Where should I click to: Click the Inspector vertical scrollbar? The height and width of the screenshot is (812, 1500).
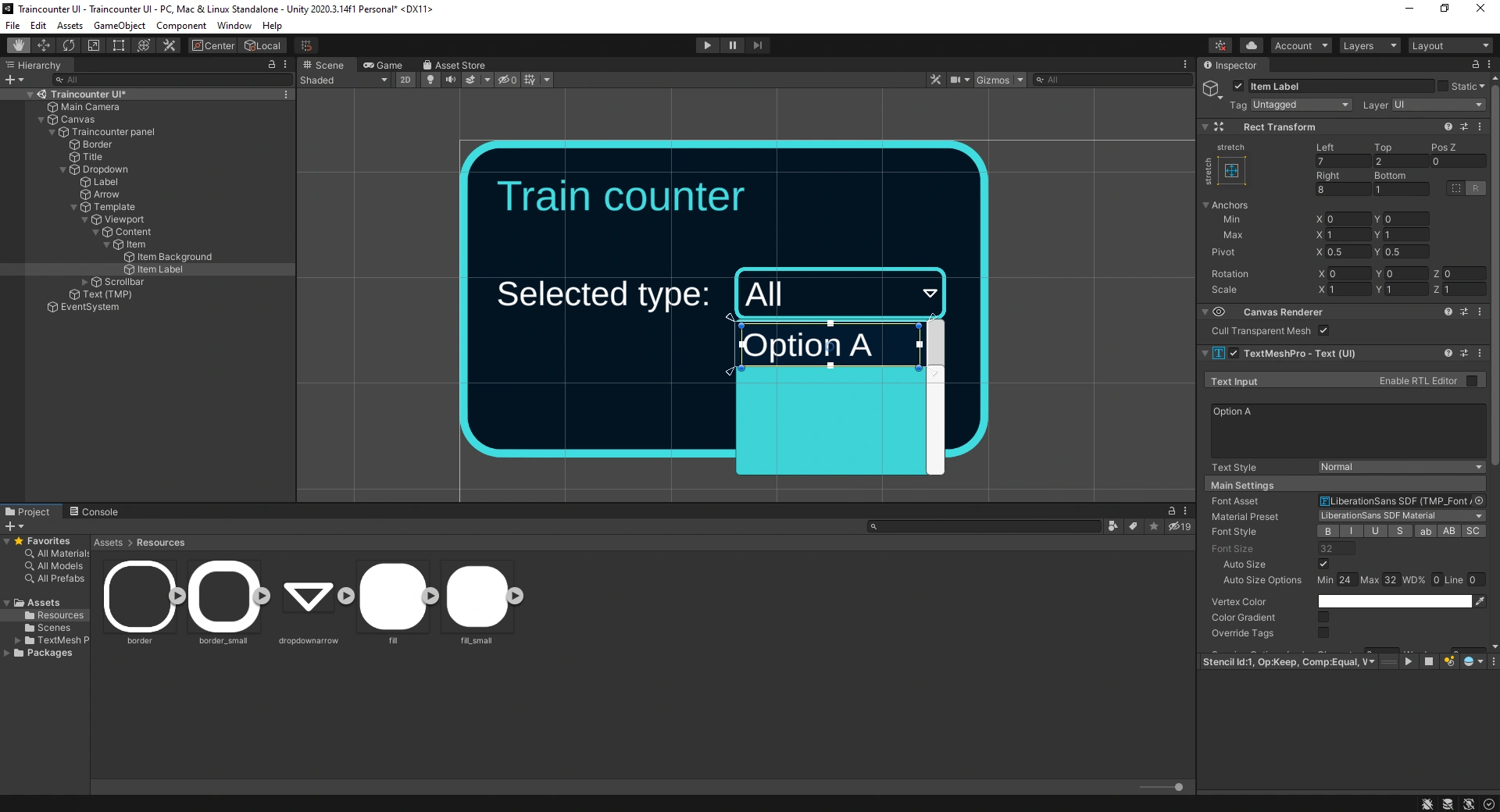pos(1495,273)
